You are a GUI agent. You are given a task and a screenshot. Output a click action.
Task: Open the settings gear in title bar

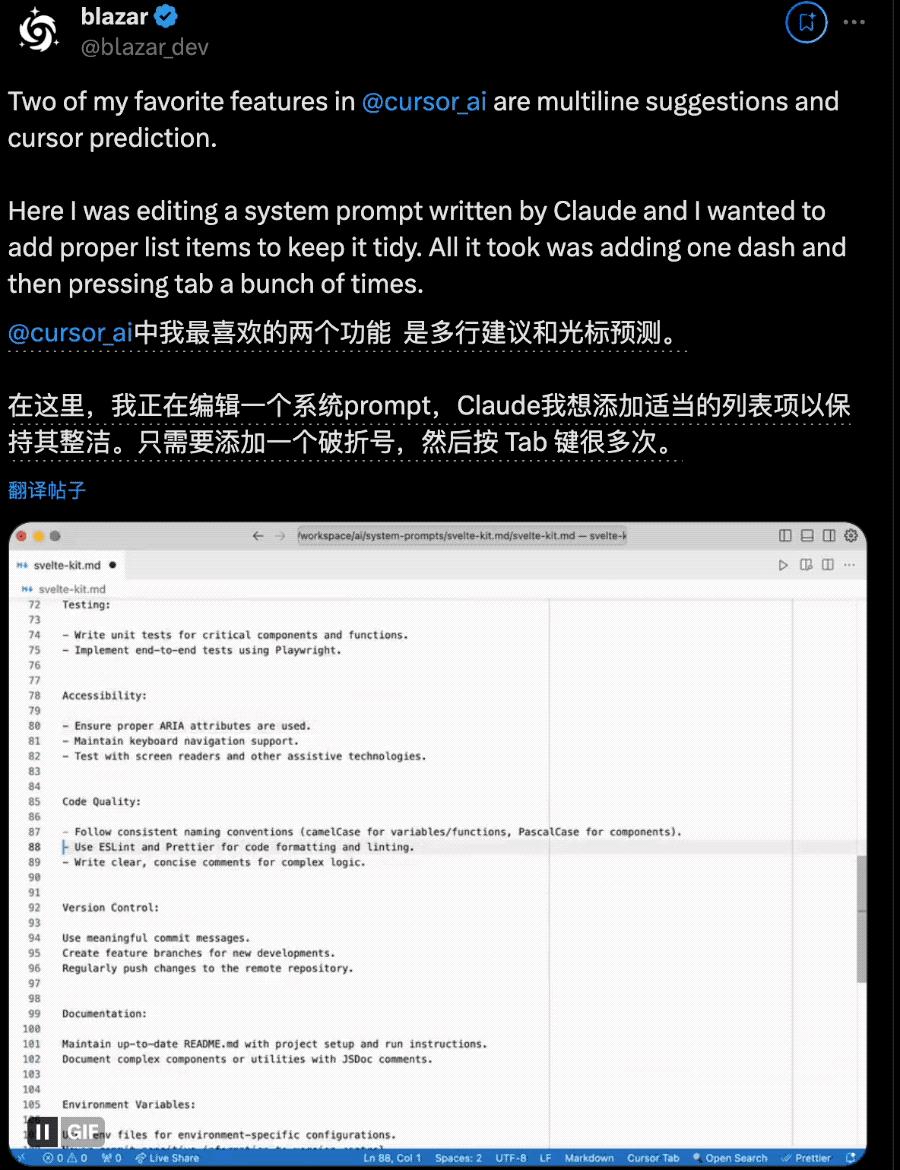point(851,536)
